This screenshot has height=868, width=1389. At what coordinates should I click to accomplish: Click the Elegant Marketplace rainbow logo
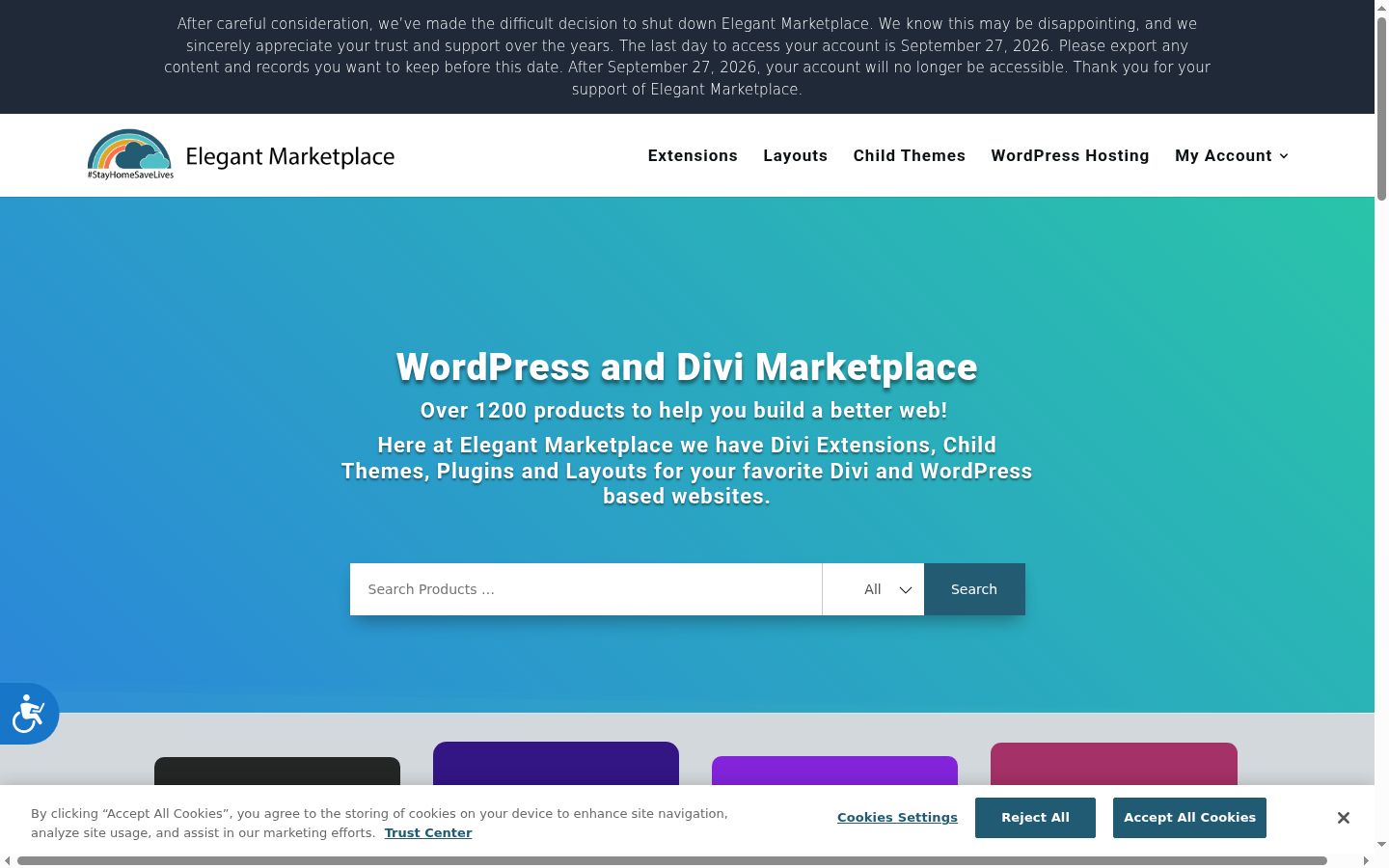click(x=130, y=154)
